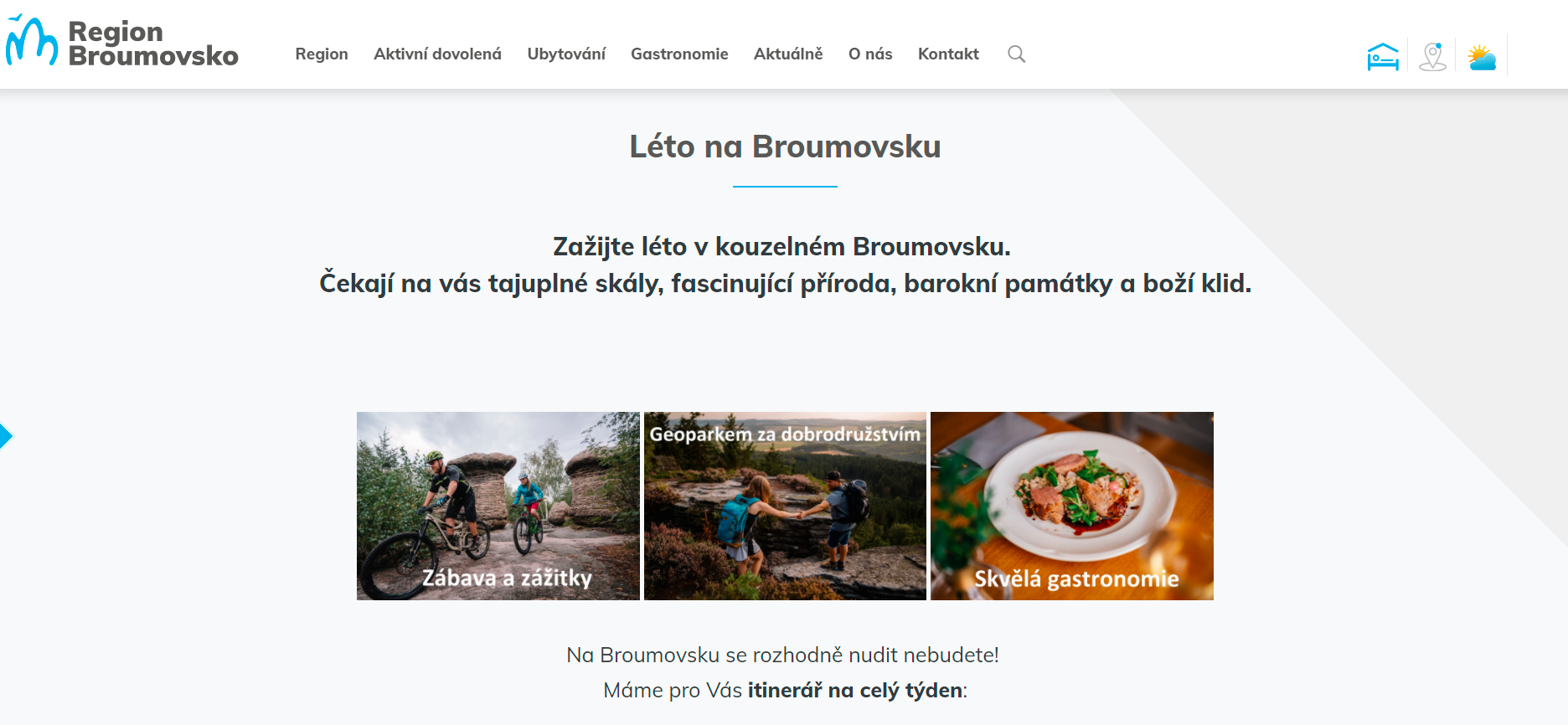Click the Léto na Broumovsku heading
Image resolution: width=1568 pixels, height=725 pixels.
(785, 147)
